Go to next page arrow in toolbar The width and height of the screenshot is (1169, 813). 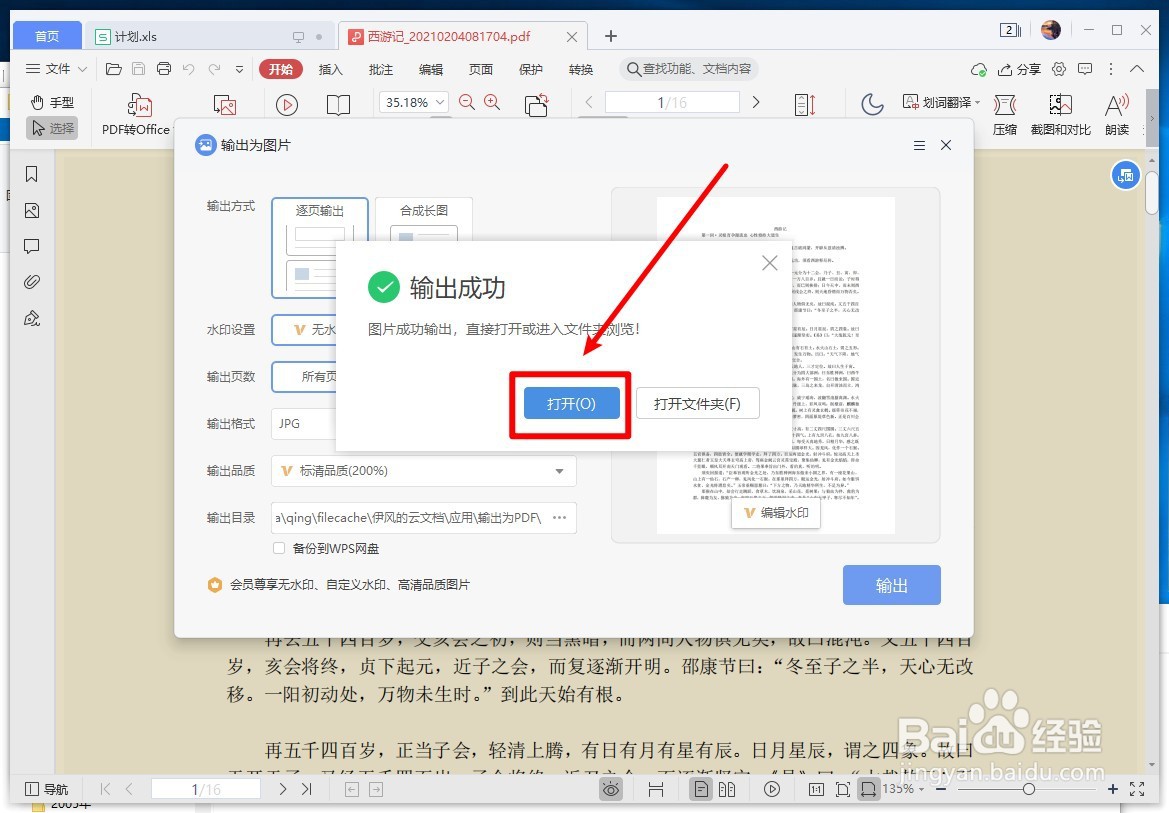click(756, 102)
